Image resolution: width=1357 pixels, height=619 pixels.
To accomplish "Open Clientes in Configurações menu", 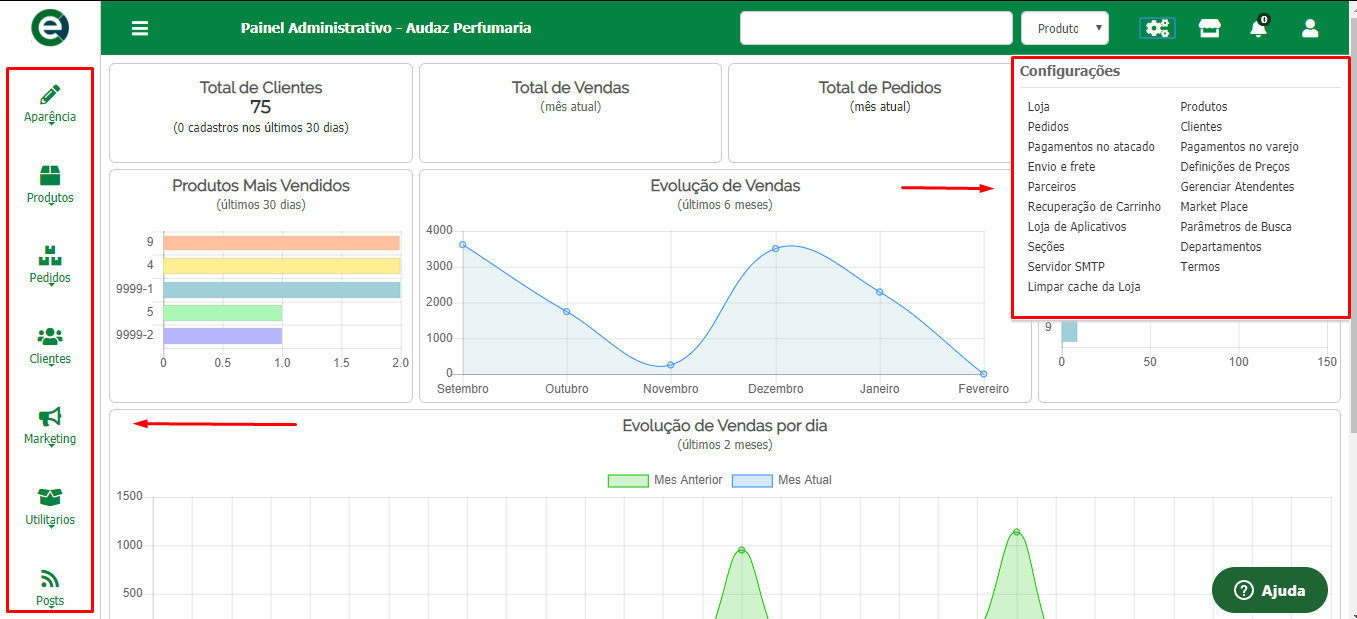I will coord(1201,127).
